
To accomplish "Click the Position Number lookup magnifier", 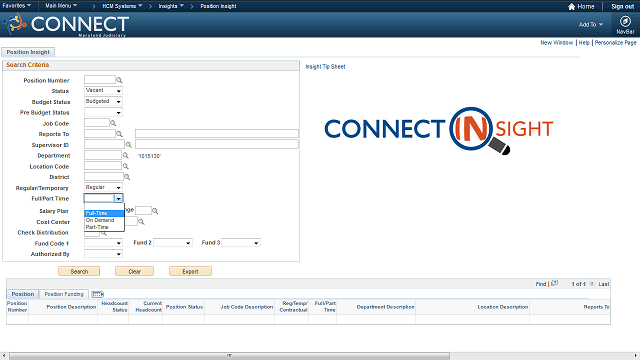I will (x=119, y=80).
